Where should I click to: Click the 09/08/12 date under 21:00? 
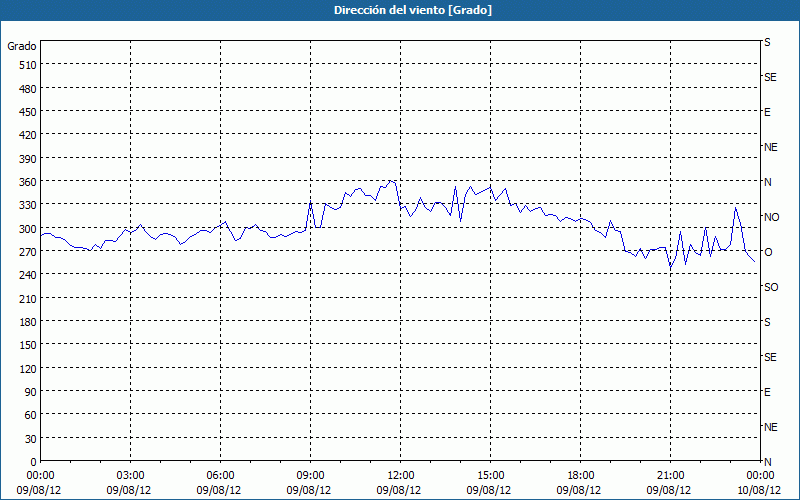(669, 490)
